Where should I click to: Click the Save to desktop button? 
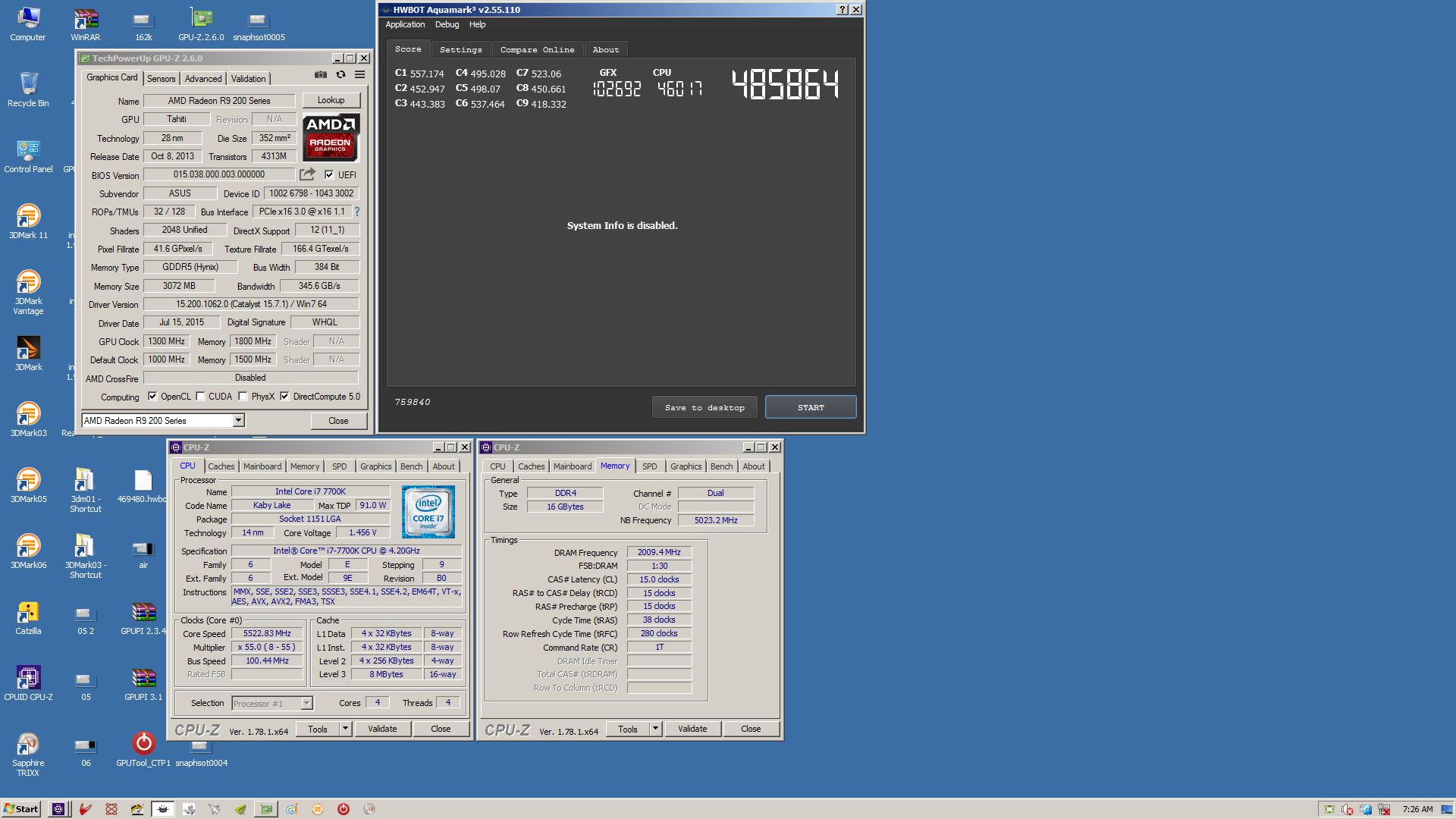point(704,407)
